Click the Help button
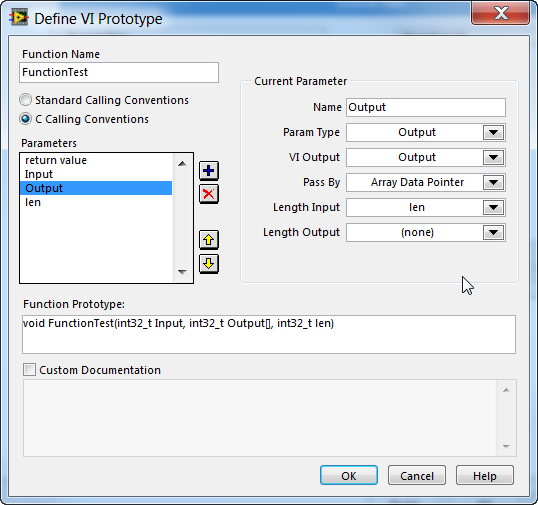Screen dimensions: 538x505 click(x=485, y=475)
